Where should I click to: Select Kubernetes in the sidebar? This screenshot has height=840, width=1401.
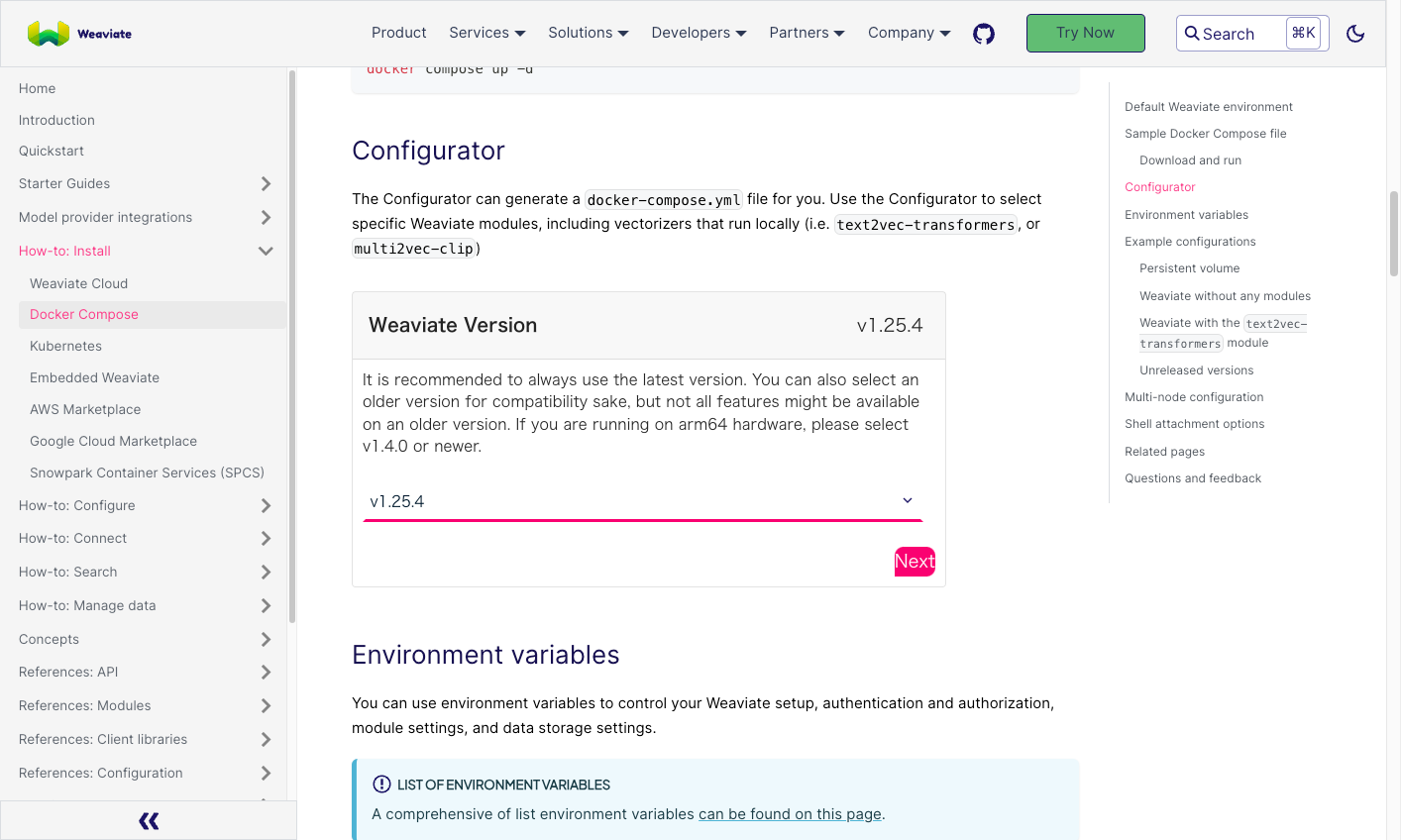click(65, 346)
